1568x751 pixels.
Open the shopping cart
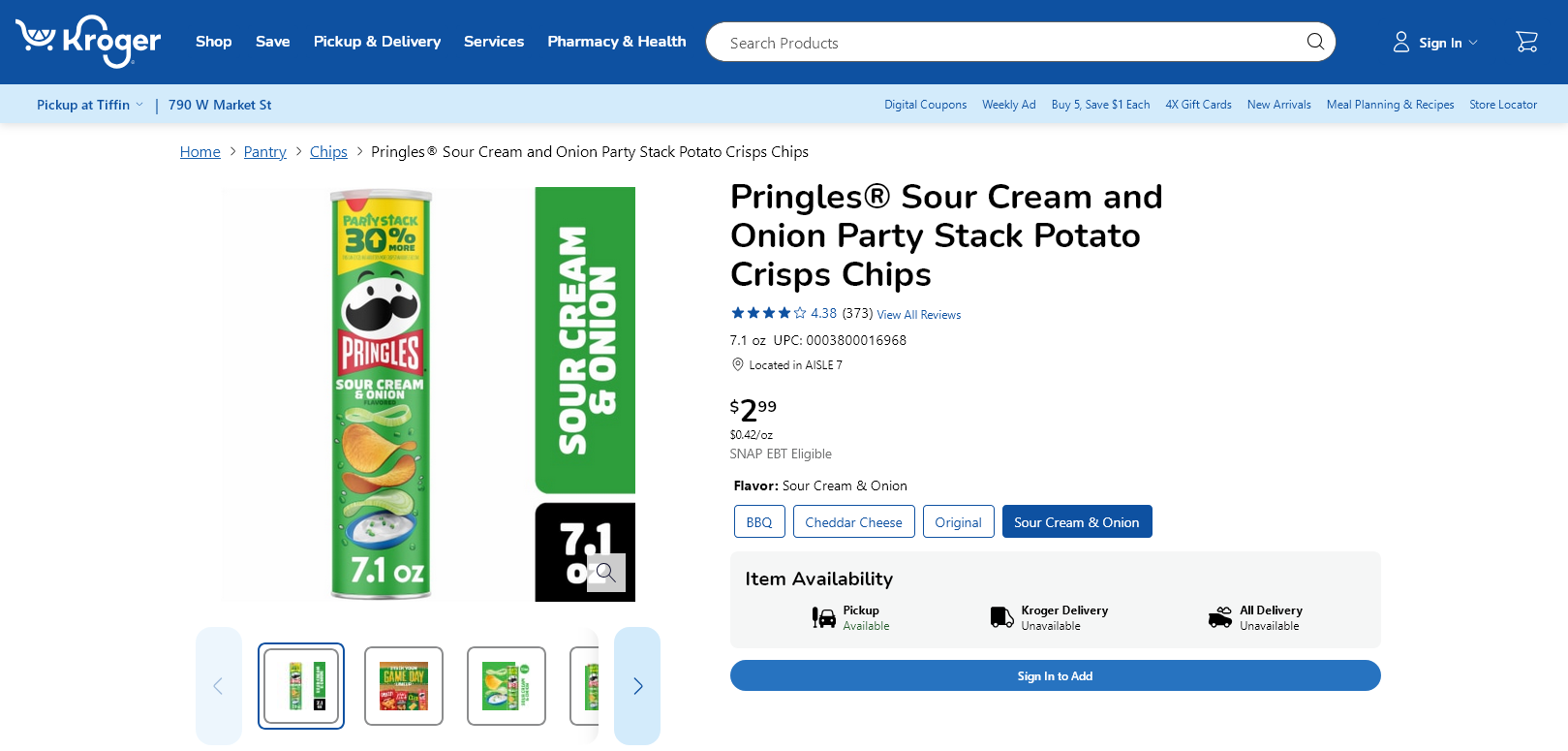1526,42
